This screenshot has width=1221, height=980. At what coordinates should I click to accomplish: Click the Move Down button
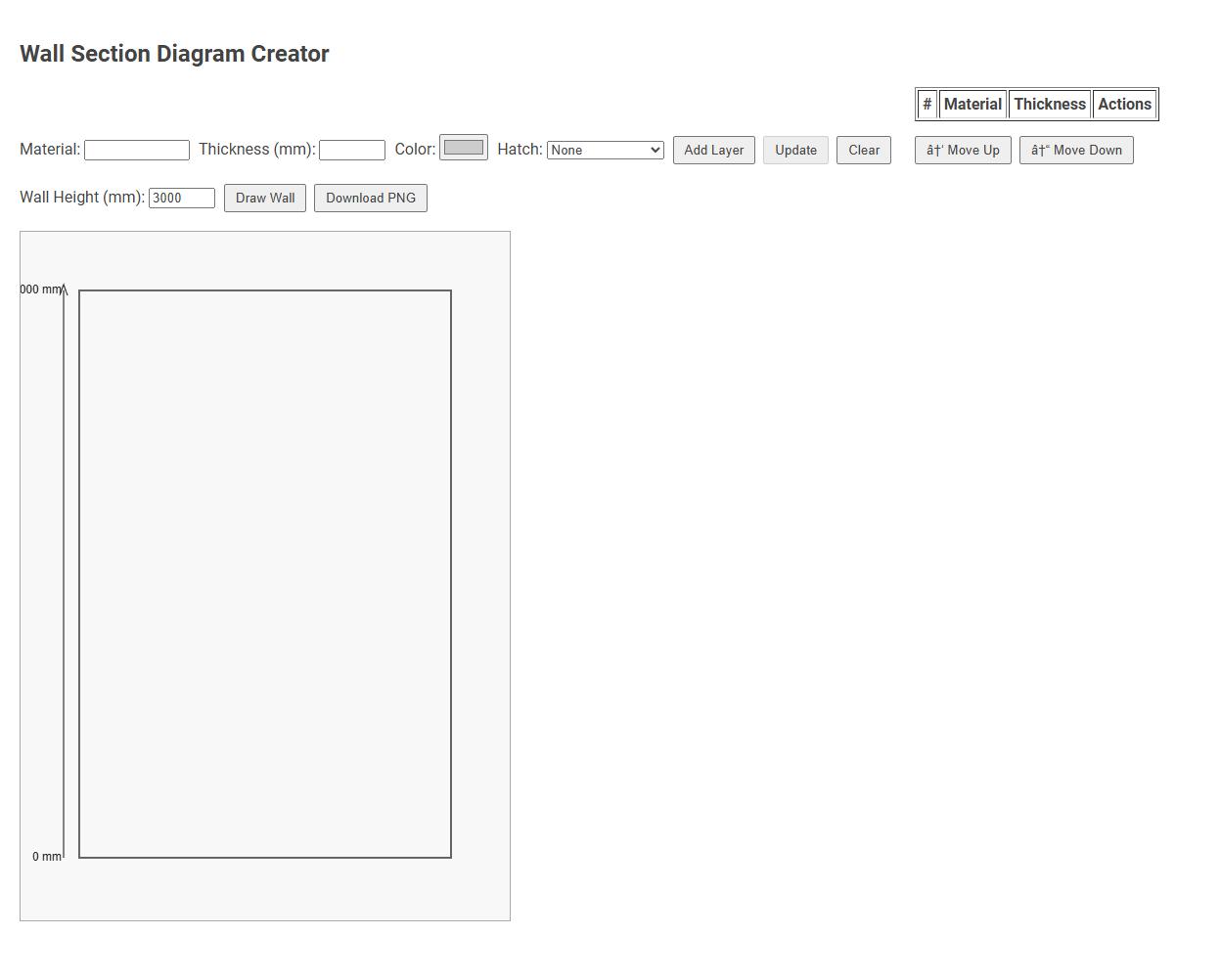pos(1076,150)
